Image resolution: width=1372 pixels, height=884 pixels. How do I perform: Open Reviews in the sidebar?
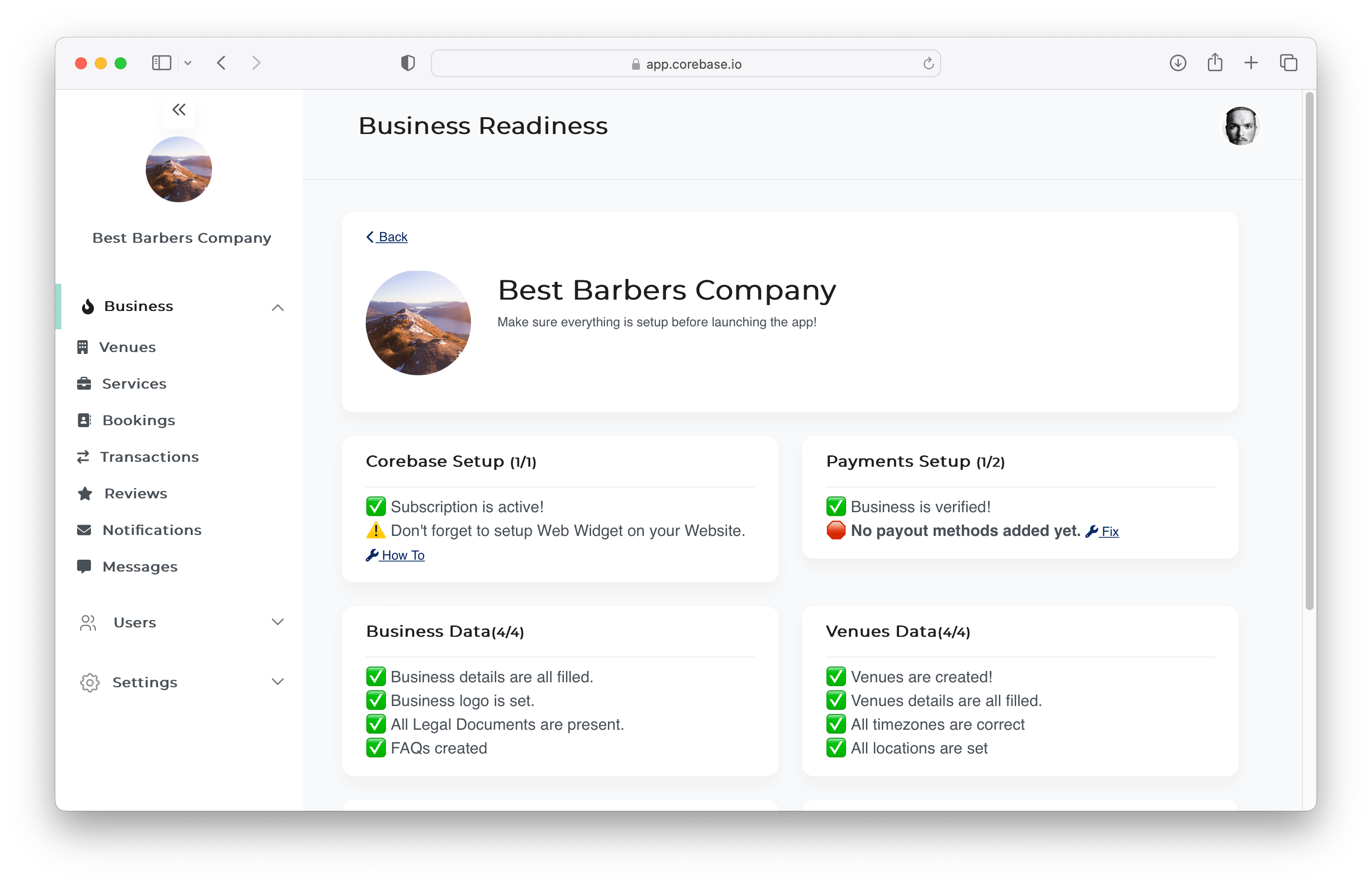pos(136,493)
